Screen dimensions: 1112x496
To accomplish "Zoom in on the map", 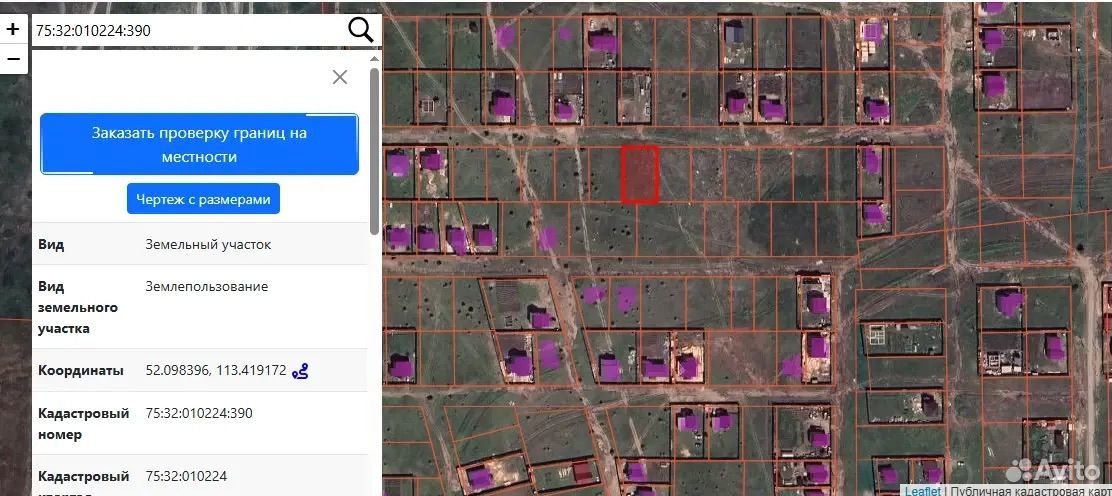I will pos(13,29).
